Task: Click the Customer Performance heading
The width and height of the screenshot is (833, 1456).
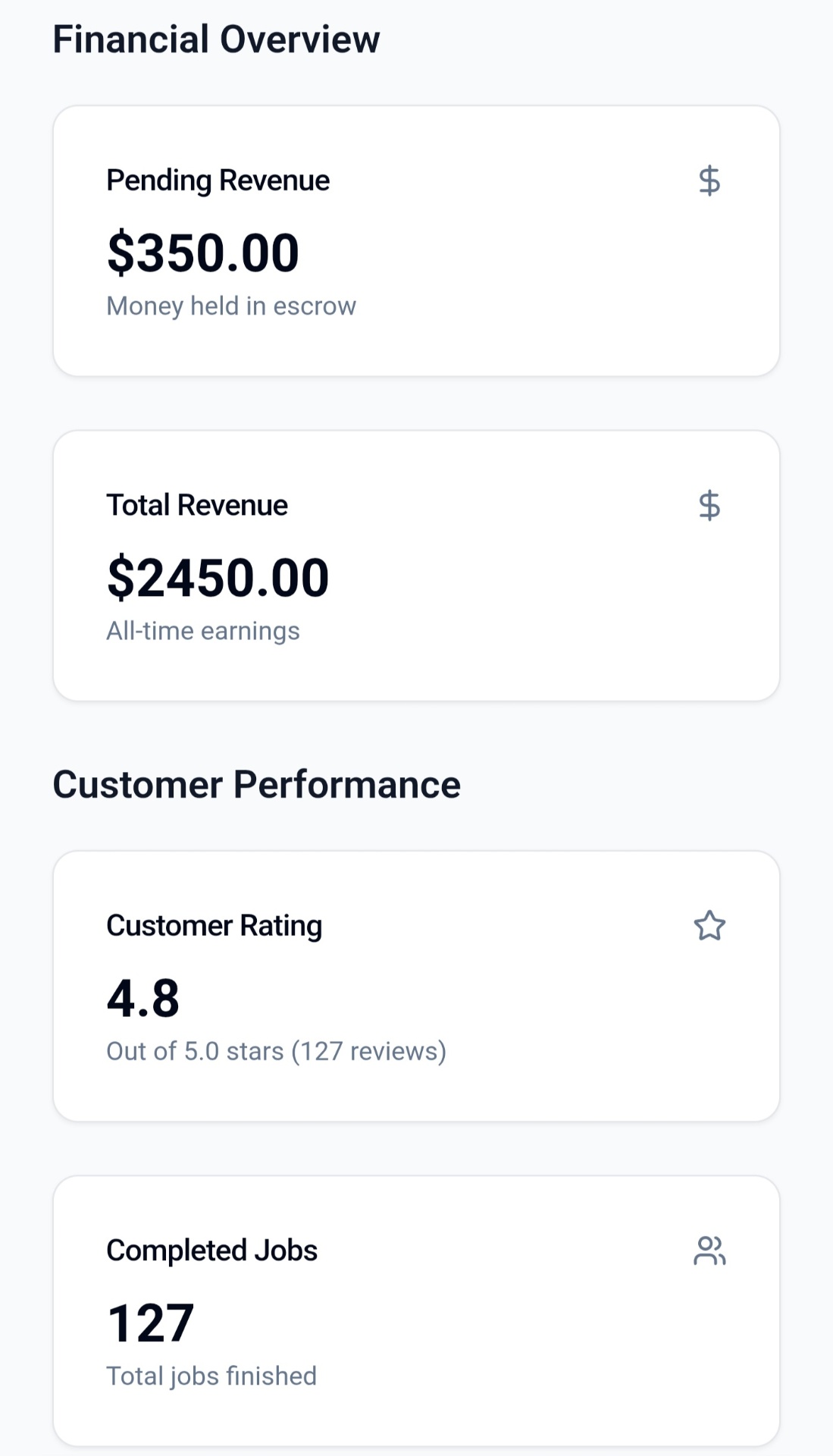Action: [x=257, y=784]
